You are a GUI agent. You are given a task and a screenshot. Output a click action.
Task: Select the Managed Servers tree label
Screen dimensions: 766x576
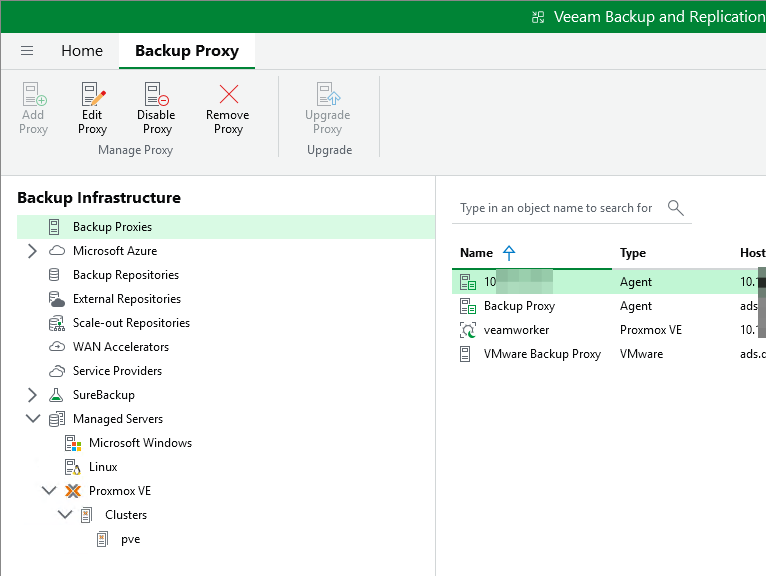tap(118, 419)
